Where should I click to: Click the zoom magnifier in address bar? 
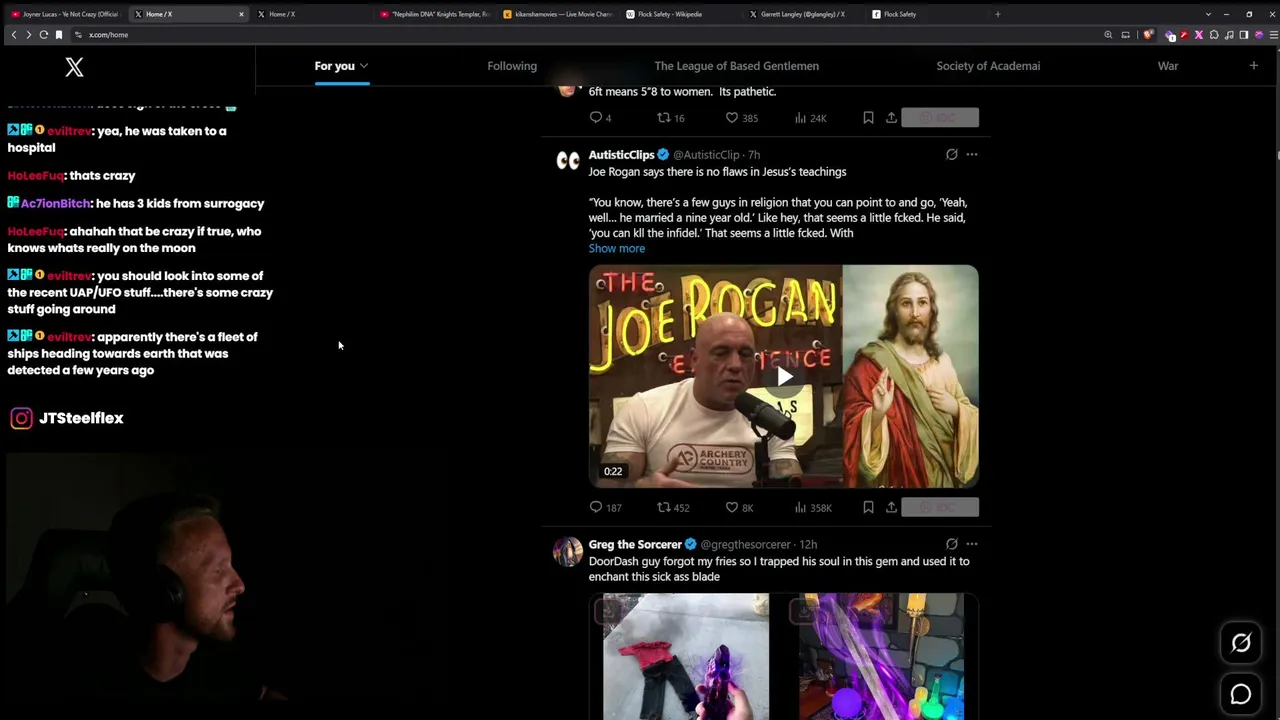click(x=1108, y=35)
